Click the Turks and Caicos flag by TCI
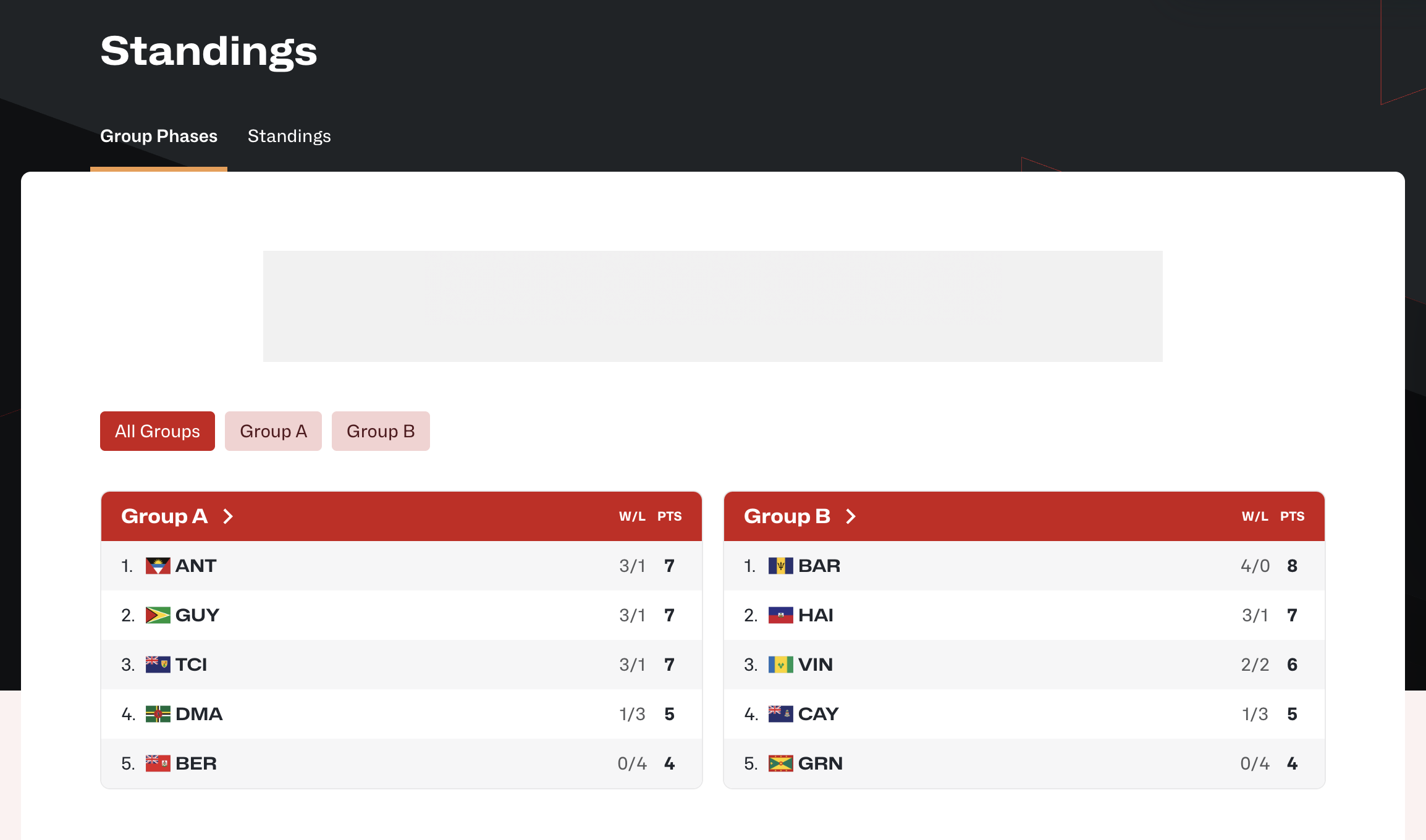This screenshot has width=1426, height=840. pyautogui.click(x=158, y=665)
